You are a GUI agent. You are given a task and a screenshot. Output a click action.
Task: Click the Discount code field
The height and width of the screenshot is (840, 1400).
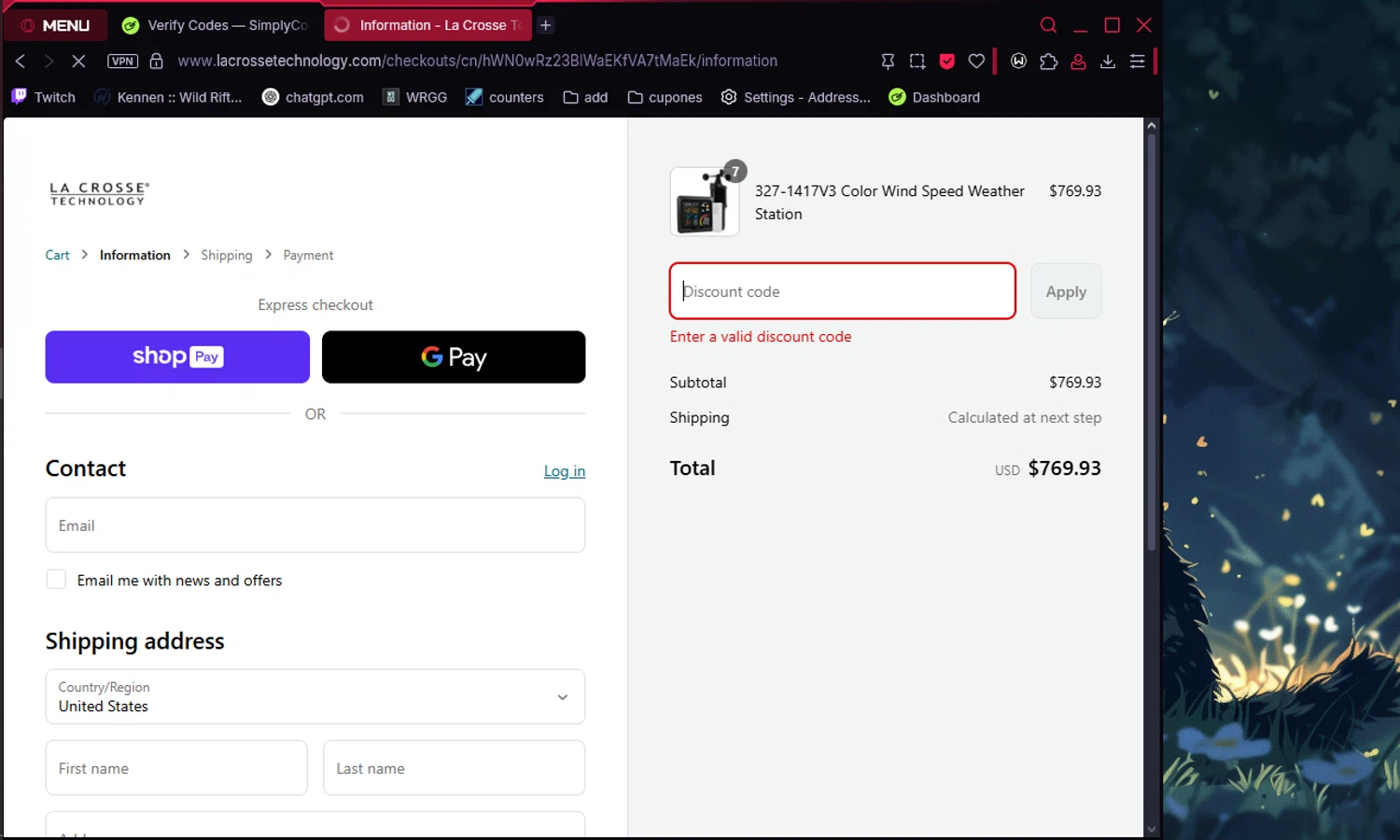point(842,291)
